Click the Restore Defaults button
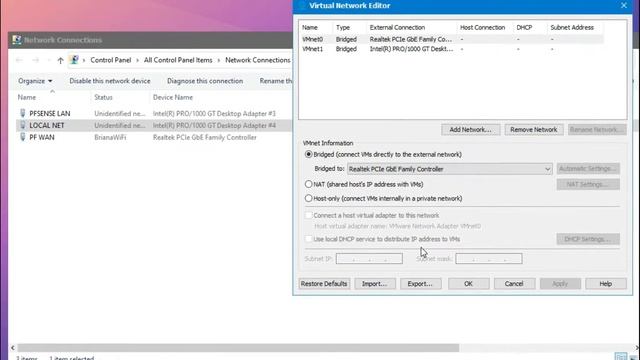The width and height of the screenshot is (640, 360). pyautogui.click(x=324, y=284)
